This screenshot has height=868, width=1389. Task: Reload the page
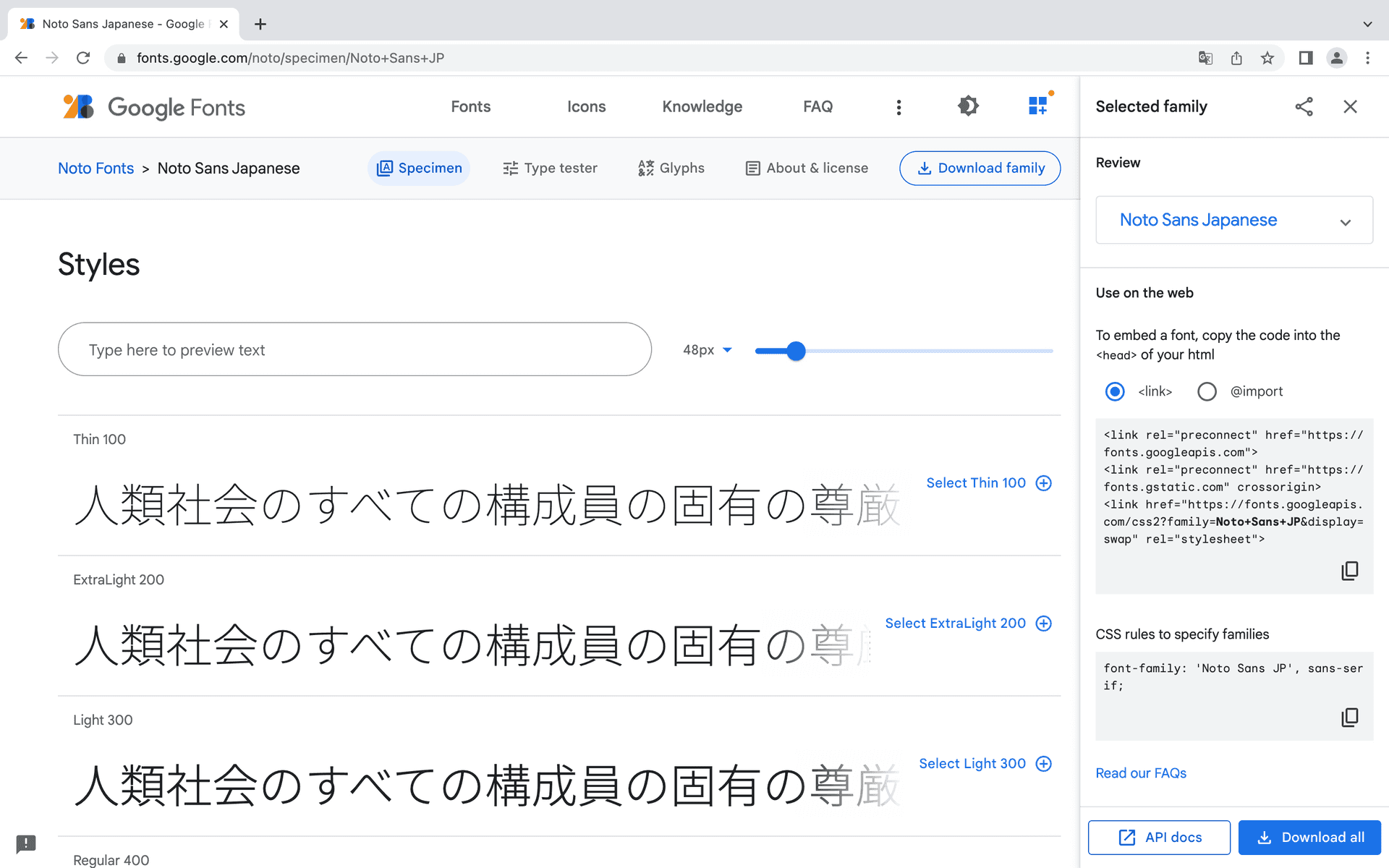(x=83, y=58)
